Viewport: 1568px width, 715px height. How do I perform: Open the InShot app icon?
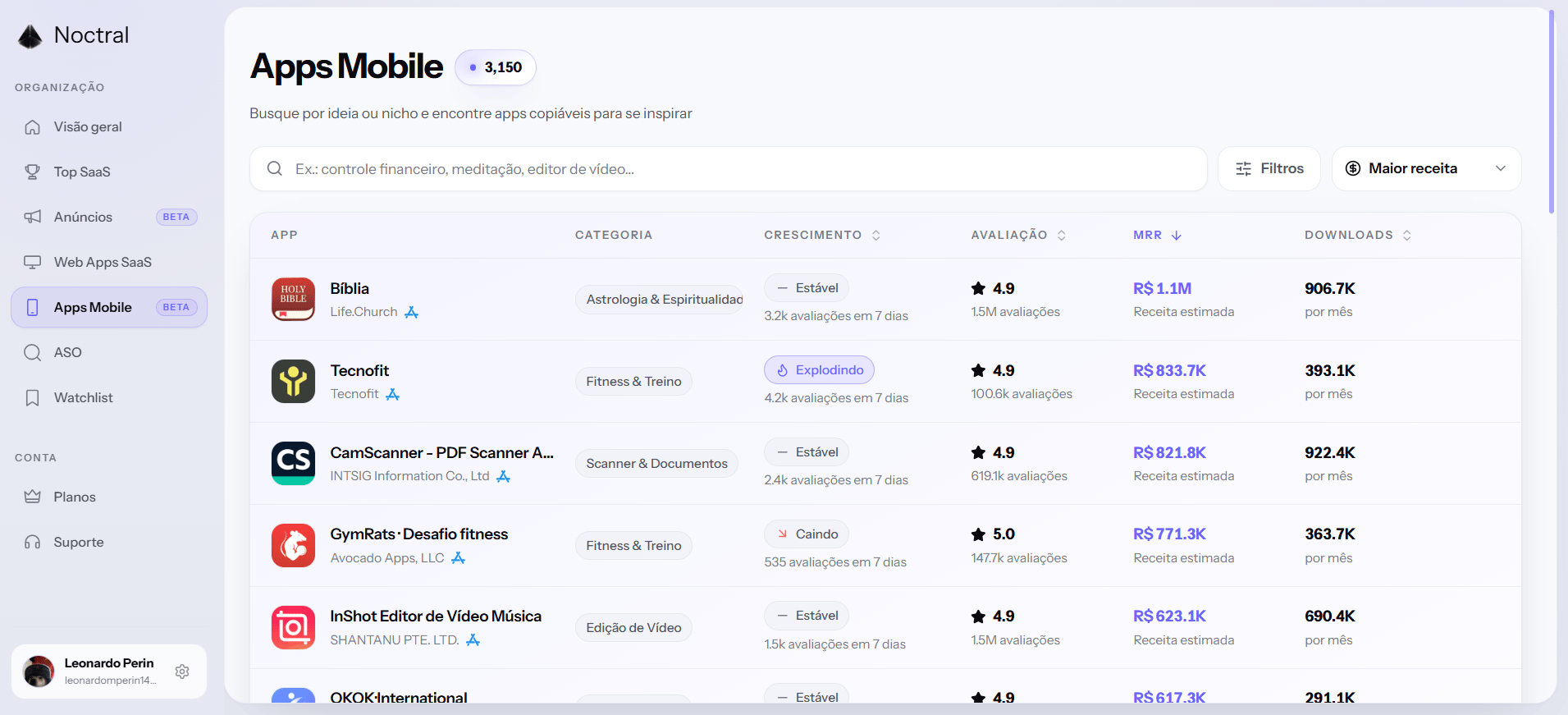[293, 628]
